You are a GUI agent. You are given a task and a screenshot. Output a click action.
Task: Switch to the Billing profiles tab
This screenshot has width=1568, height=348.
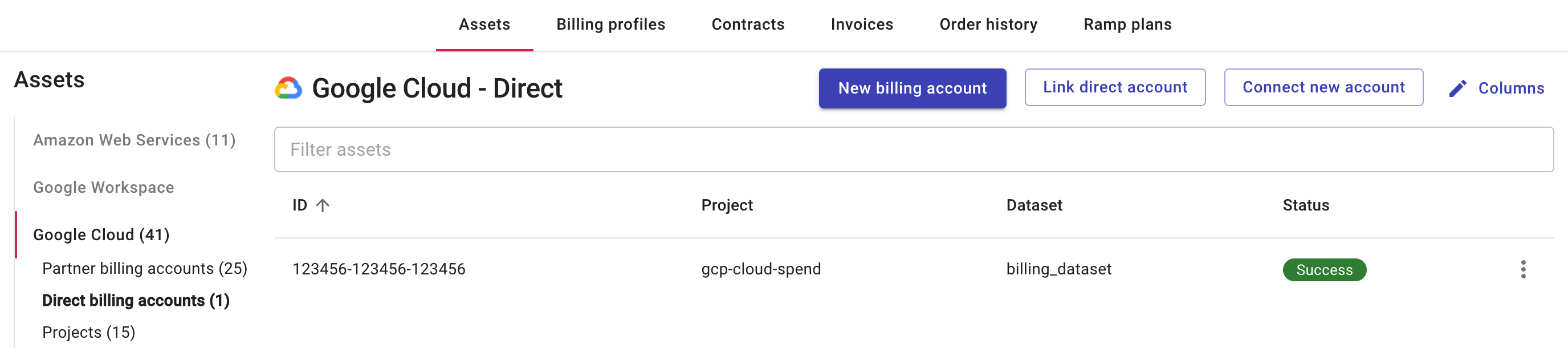click(x=610, y=25)
